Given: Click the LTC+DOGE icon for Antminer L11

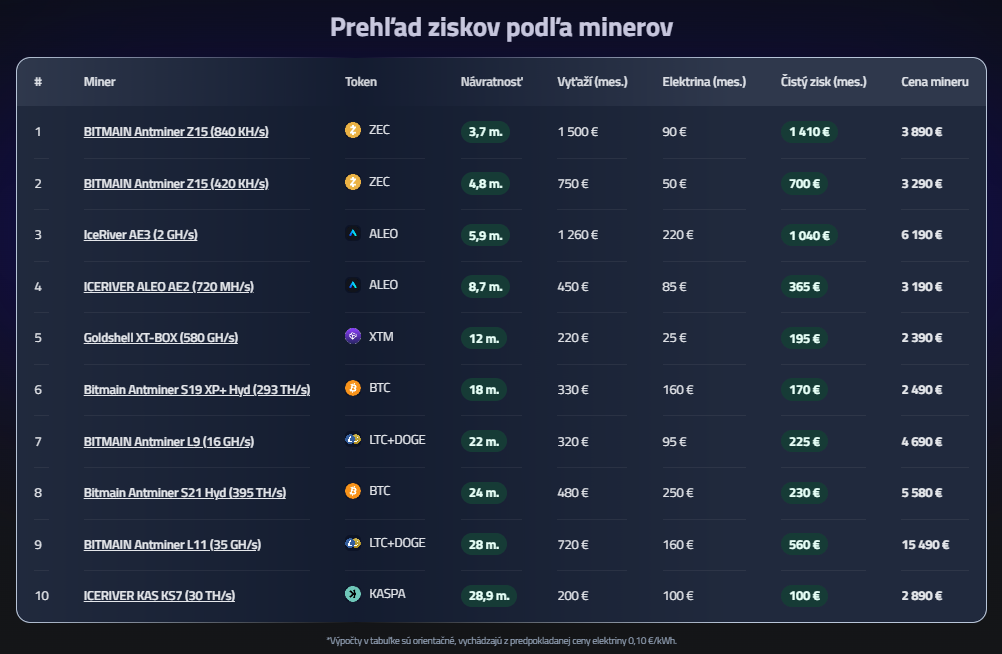Looking at the screenshot, I should [x=352, y=543].
